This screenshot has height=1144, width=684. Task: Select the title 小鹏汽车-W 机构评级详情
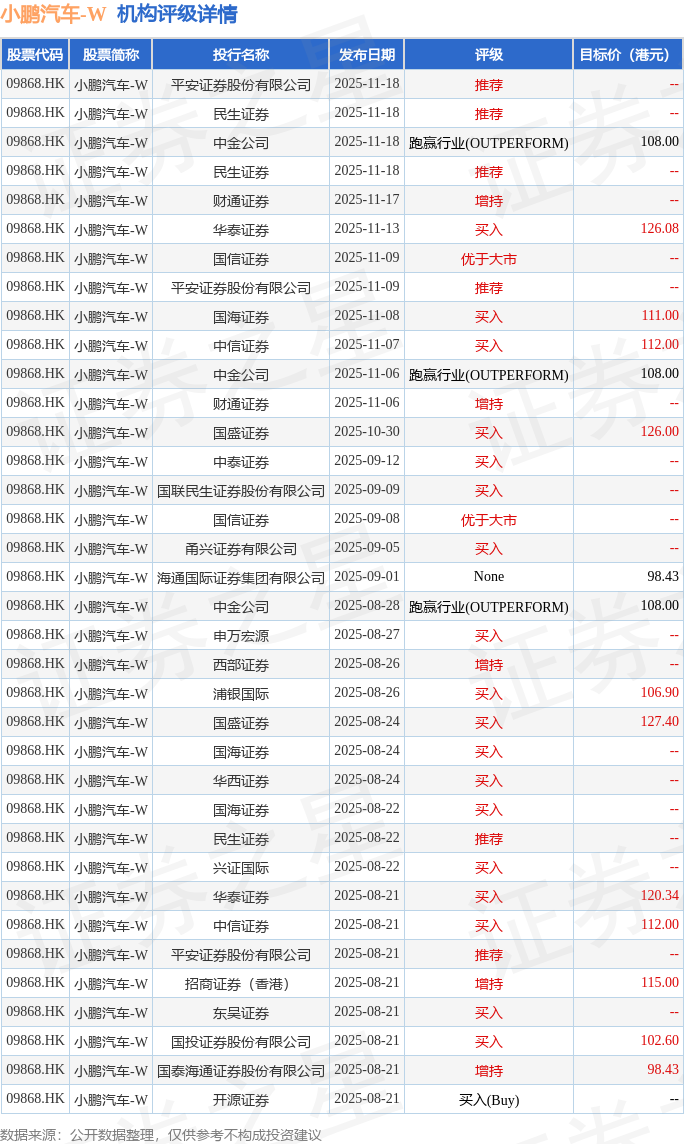click(x=119, y=14)
